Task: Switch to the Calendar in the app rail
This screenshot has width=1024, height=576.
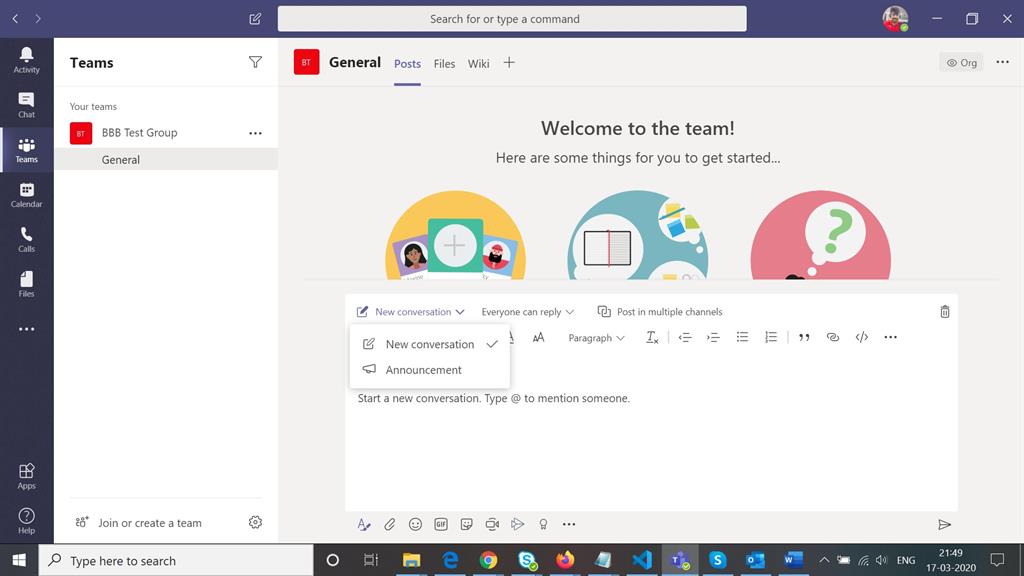Action: [x=26, y=193]
